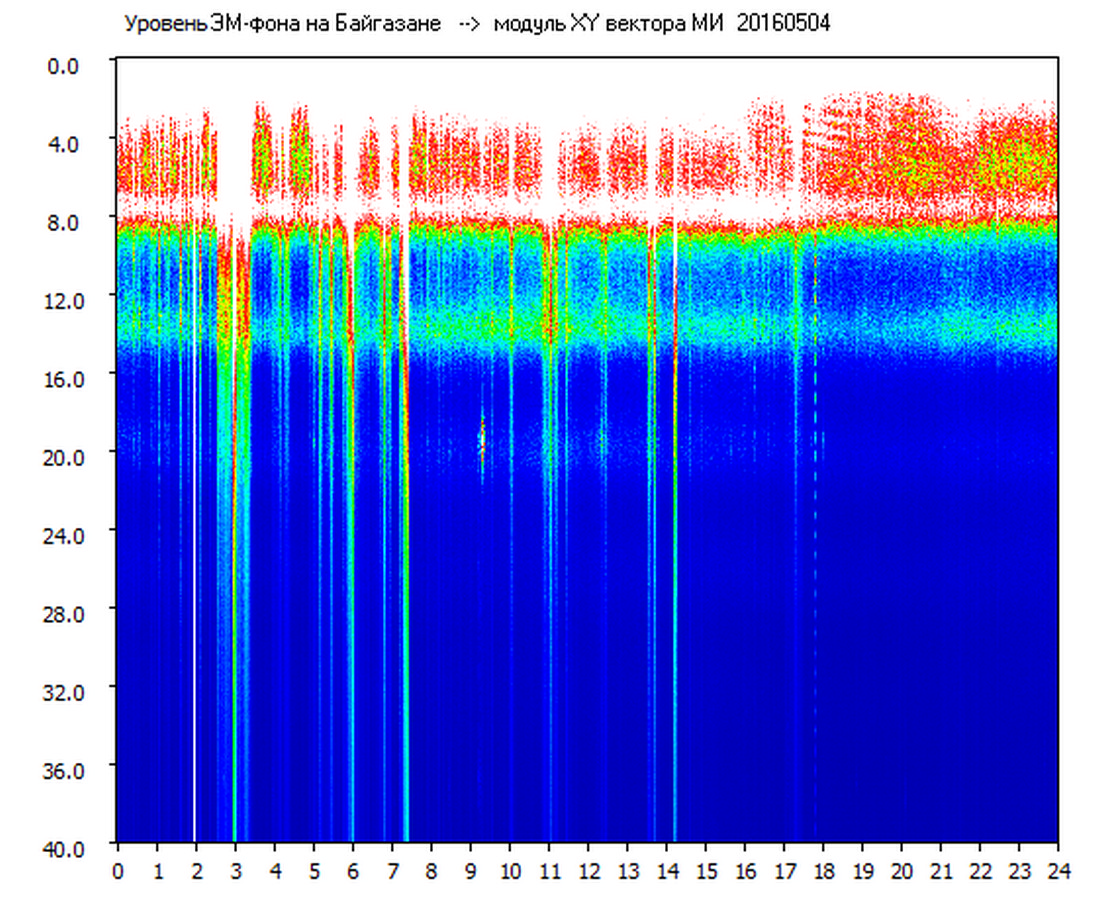
Task: Click the dashed vertical line before hour 18
Action: (815, 400)
